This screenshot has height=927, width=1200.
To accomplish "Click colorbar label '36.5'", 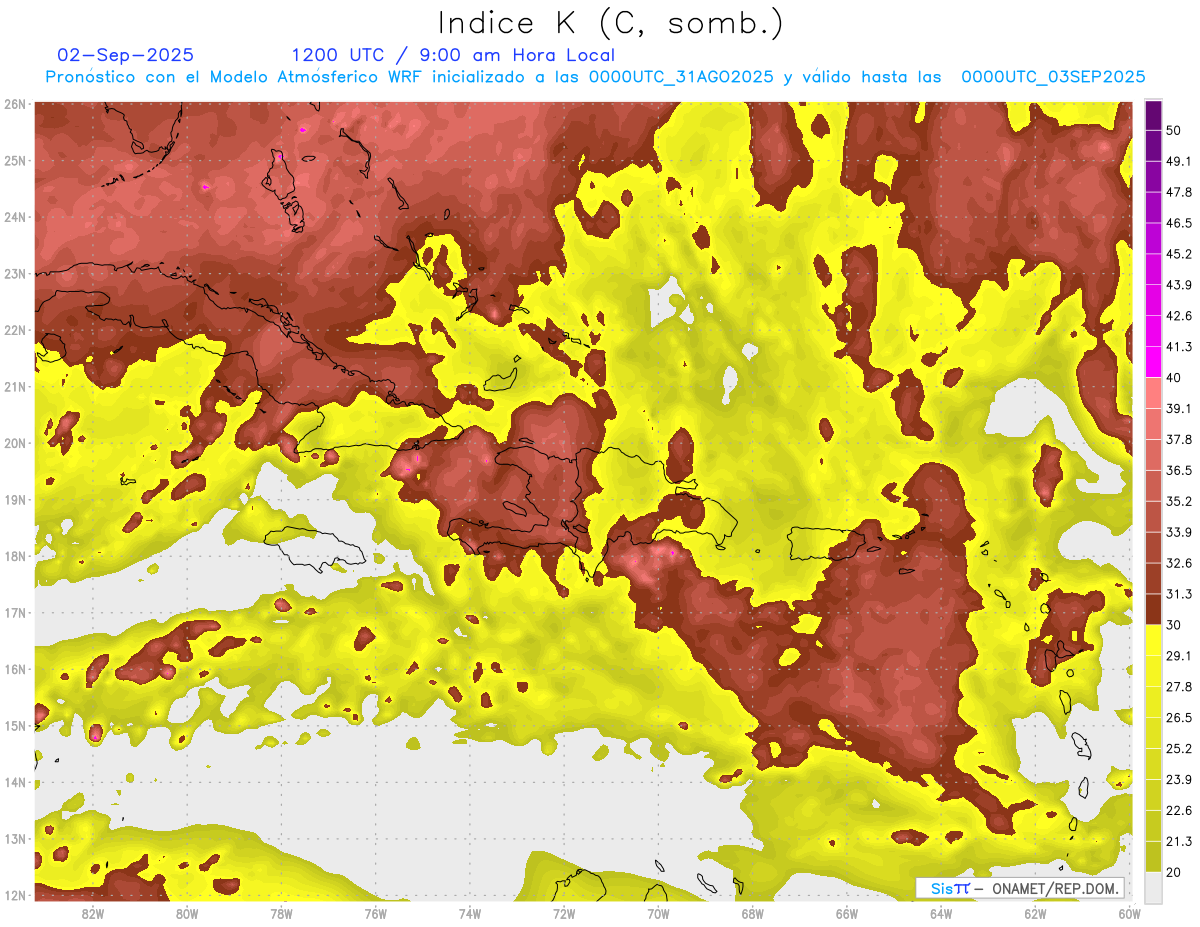I will pos(1179,470).
